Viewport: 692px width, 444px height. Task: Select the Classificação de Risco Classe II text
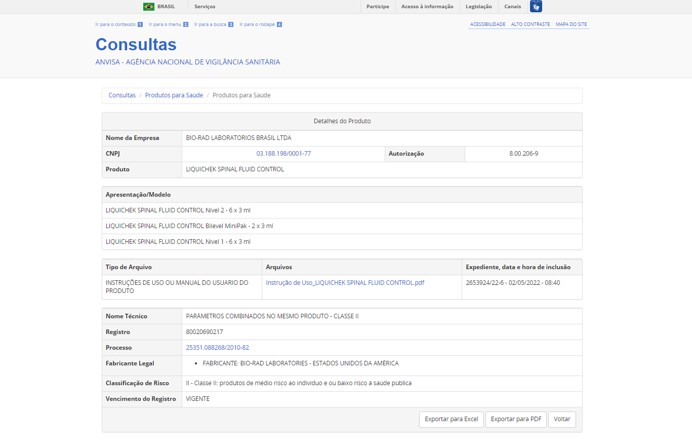[x=298, y=383]
